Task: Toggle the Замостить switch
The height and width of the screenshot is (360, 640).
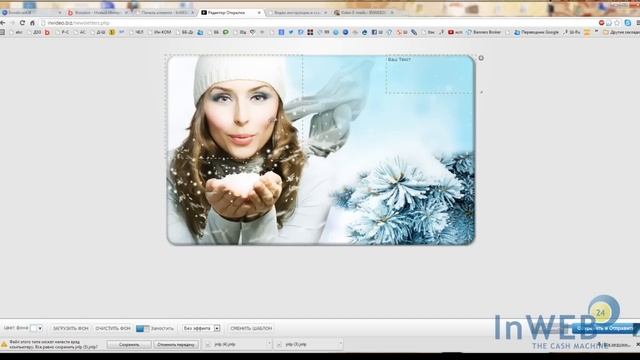Action: coord(142,328)
